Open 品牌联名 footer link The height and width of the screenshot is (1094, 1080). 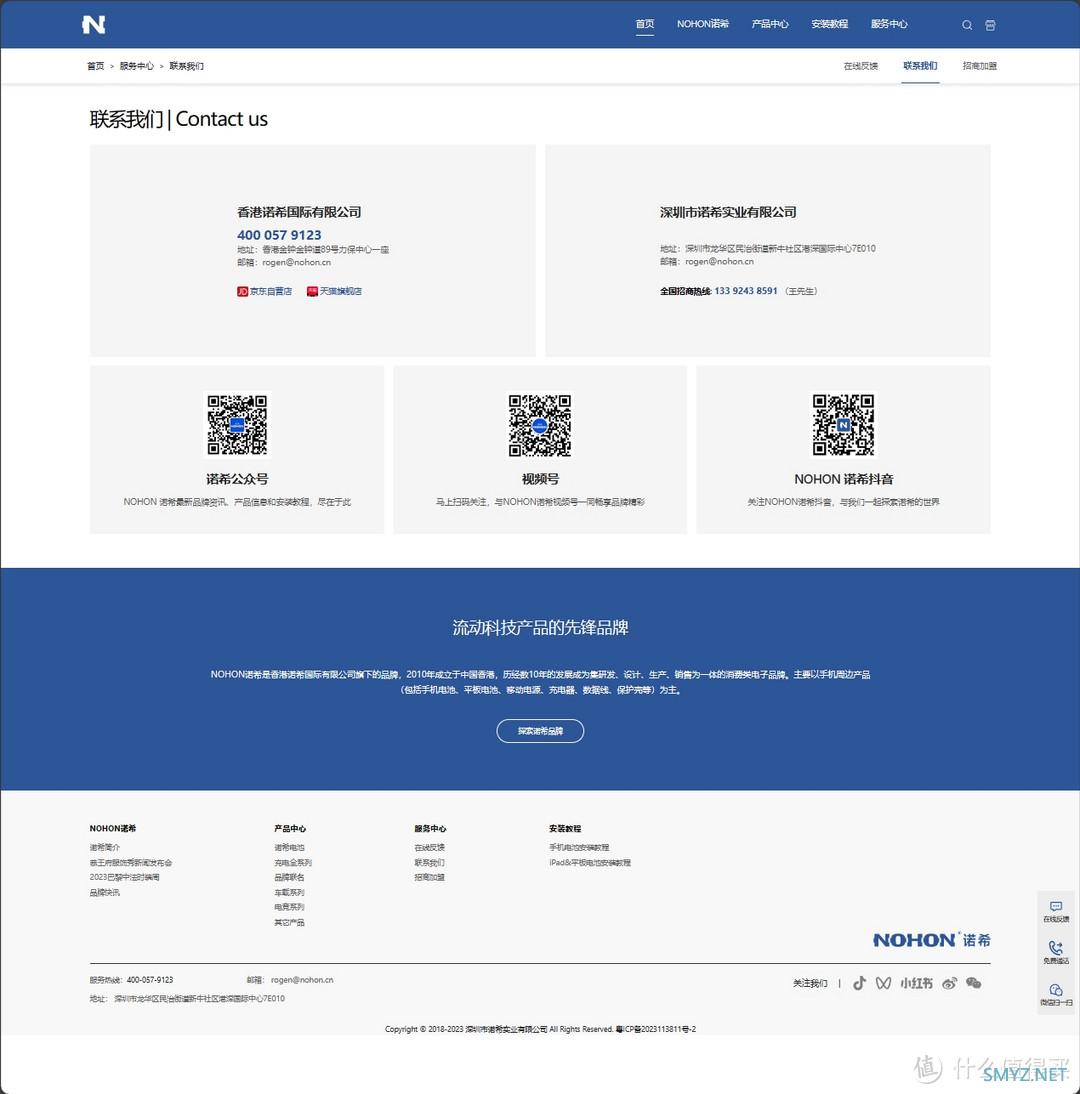[289, 877]
